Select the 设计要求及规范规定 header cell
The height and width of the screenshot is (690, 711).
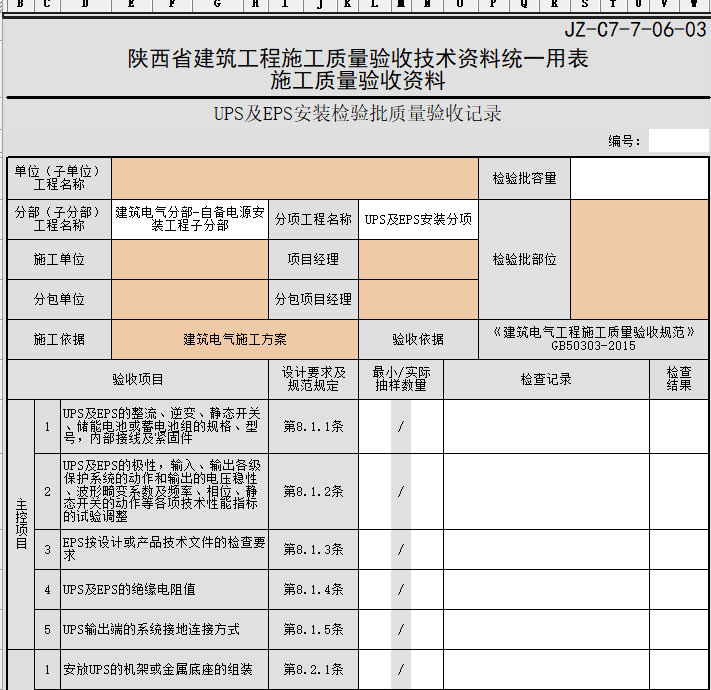[313, 379]
